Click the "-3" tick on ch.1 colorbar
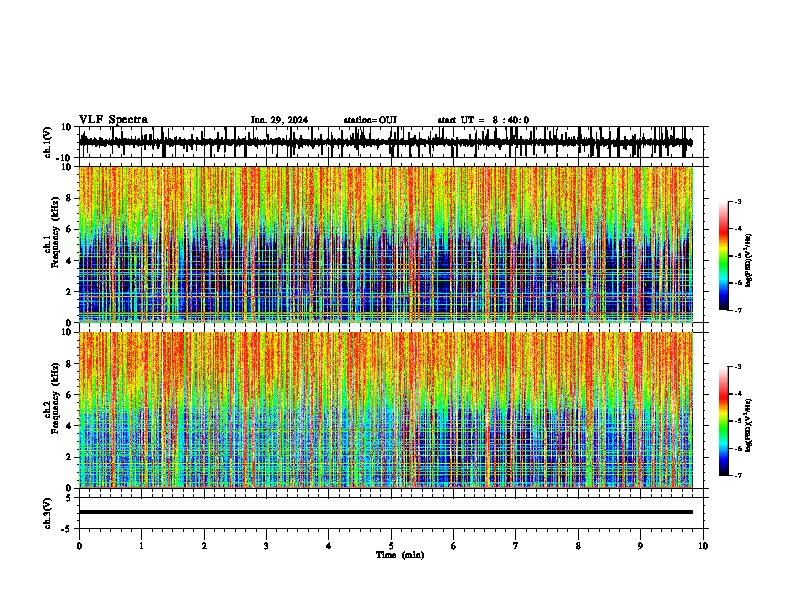This screenshot has width=792, height=612. coord(738,202)
